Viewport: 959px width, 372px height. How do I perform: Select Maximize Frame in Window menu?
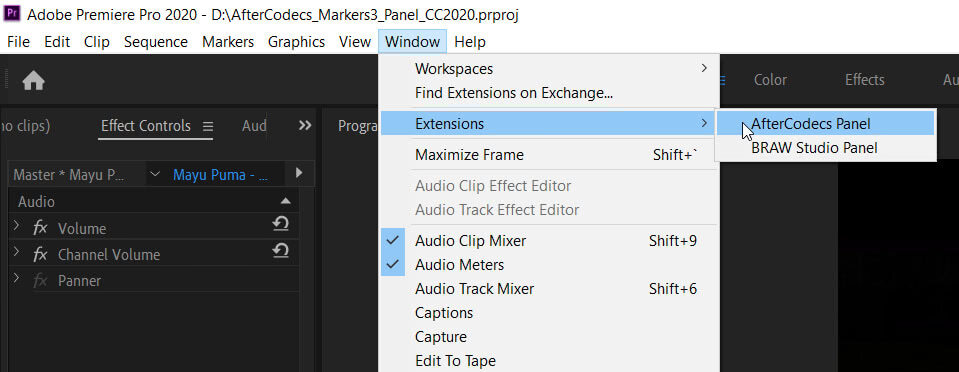click(549, 155)
